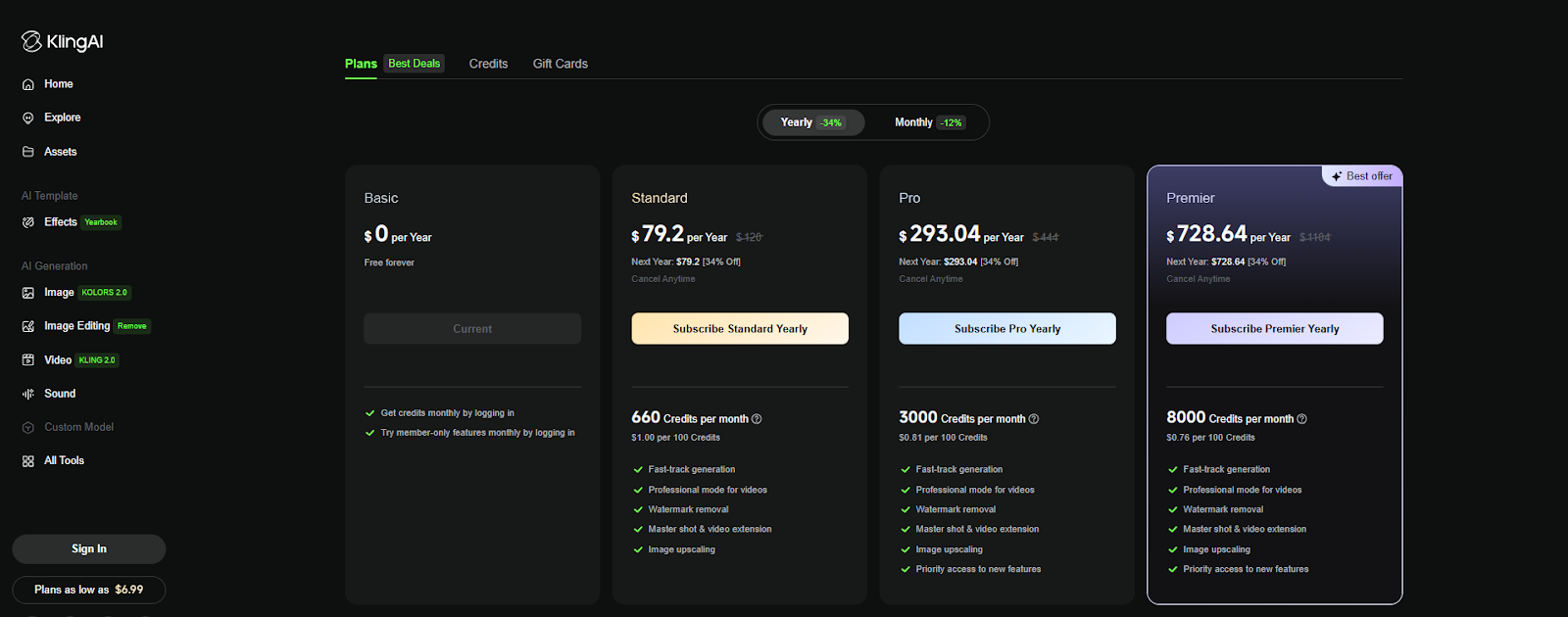Screen dimensions: 1568x617
Task: Click Get credits monthly by logging in
Action: pos(447,413)
